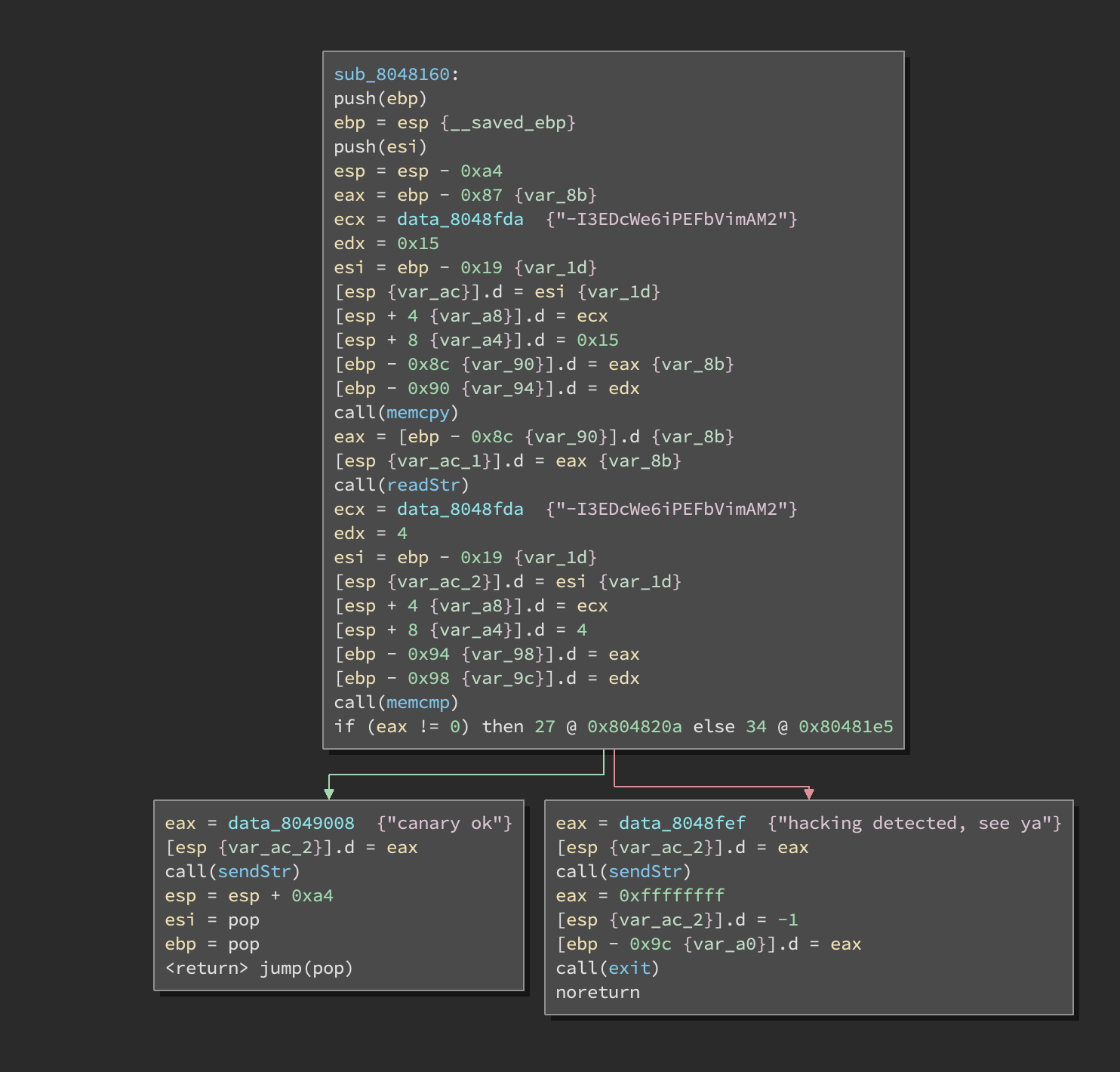This screenshot has height=1072, width=1120.
Task: Click the readStr function call
Action: click(x=423, y=485)
